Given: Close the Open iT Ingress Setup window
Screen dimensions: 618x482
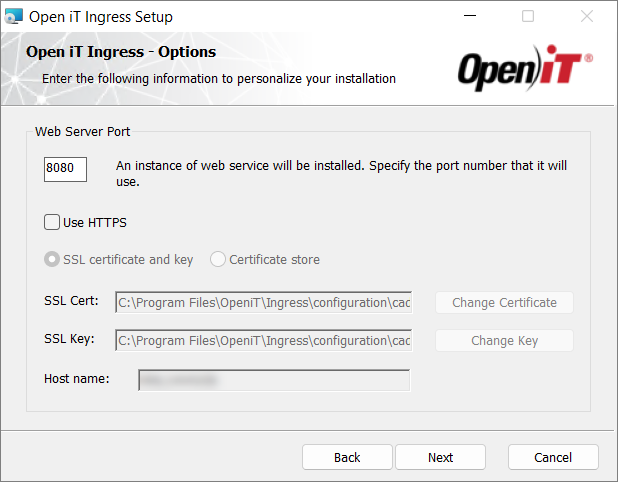Looking at the screenshot, I should (587, 16).
